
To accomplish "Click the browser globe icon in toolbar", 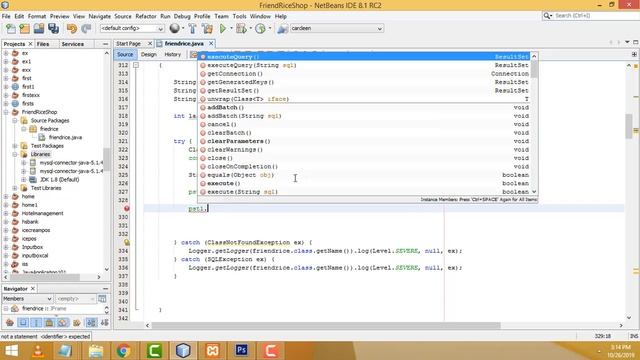I will click(175, 28).
